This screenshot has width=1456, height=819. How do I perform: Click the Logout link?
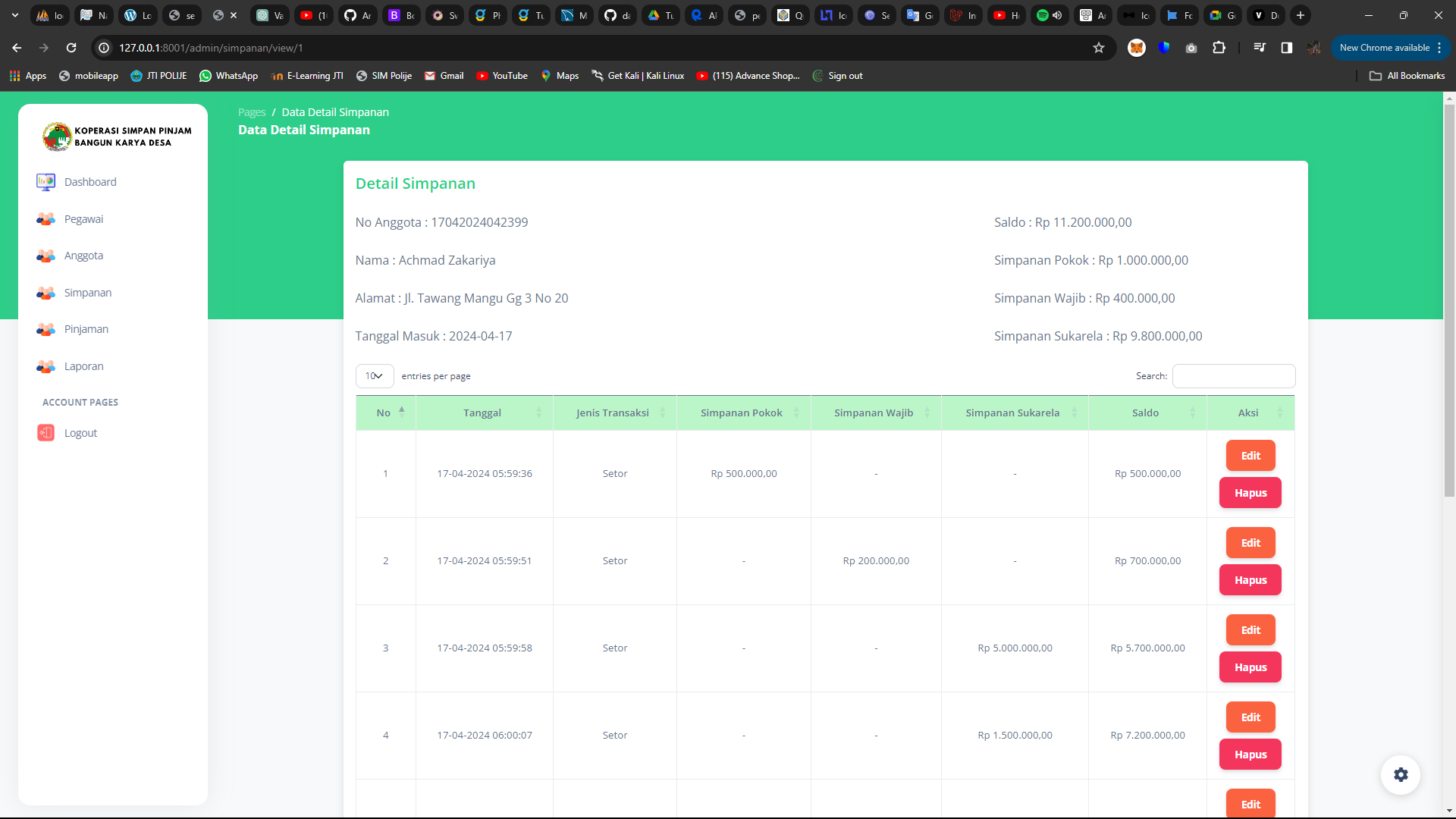pyautogui.click(x=80, y=433)
